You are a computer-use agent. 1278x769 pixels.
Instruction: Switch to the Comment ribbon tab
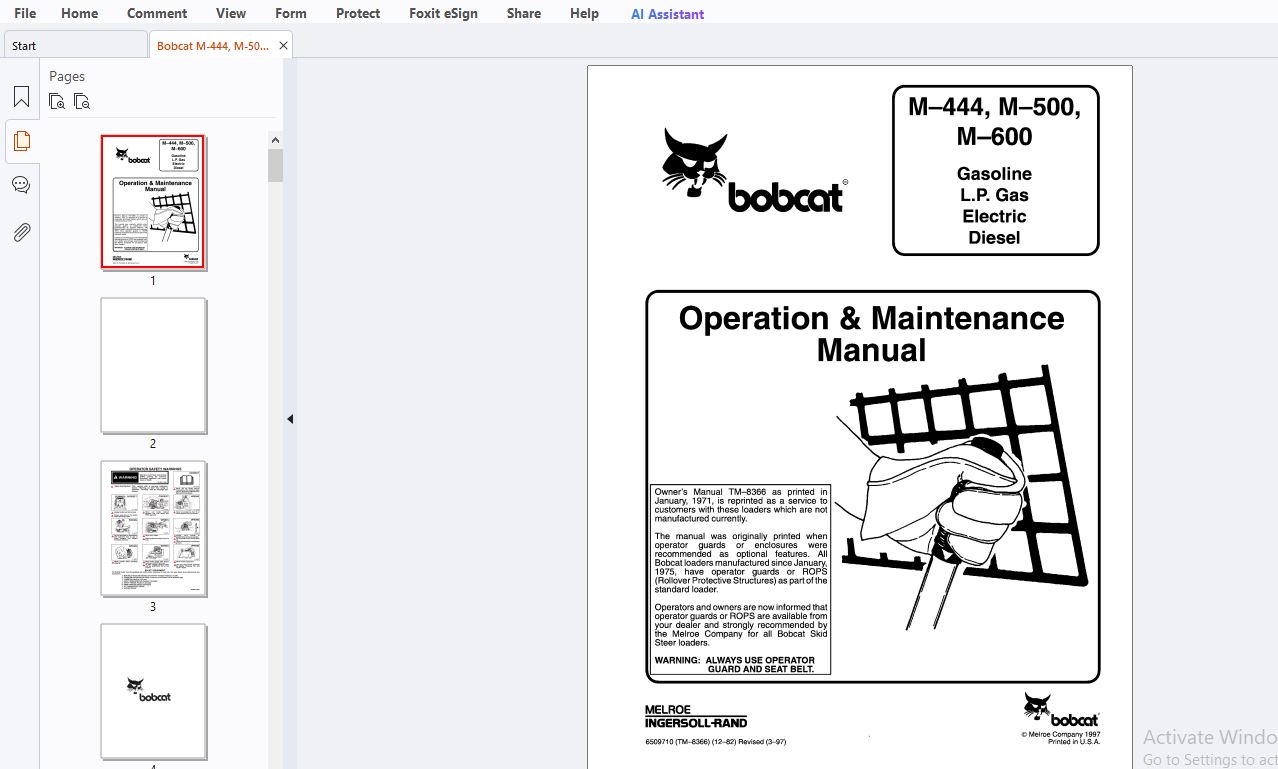157,13
